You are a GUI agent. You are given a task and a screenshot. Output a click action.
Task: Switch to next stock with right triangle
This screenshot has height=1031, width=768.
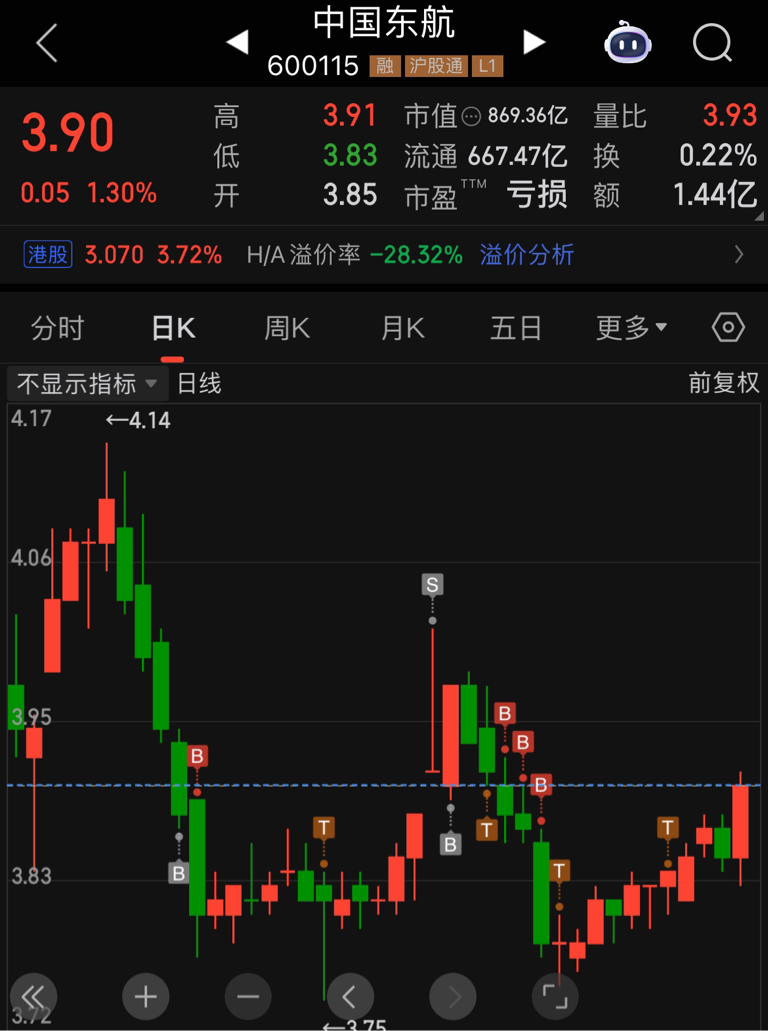tap(534, 43)
